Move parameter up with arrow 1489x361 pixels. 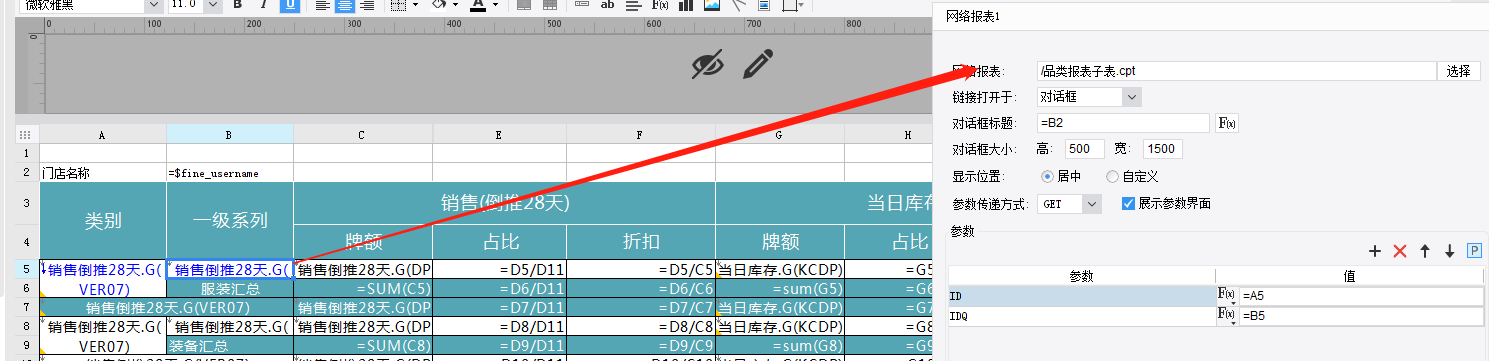1425,251
